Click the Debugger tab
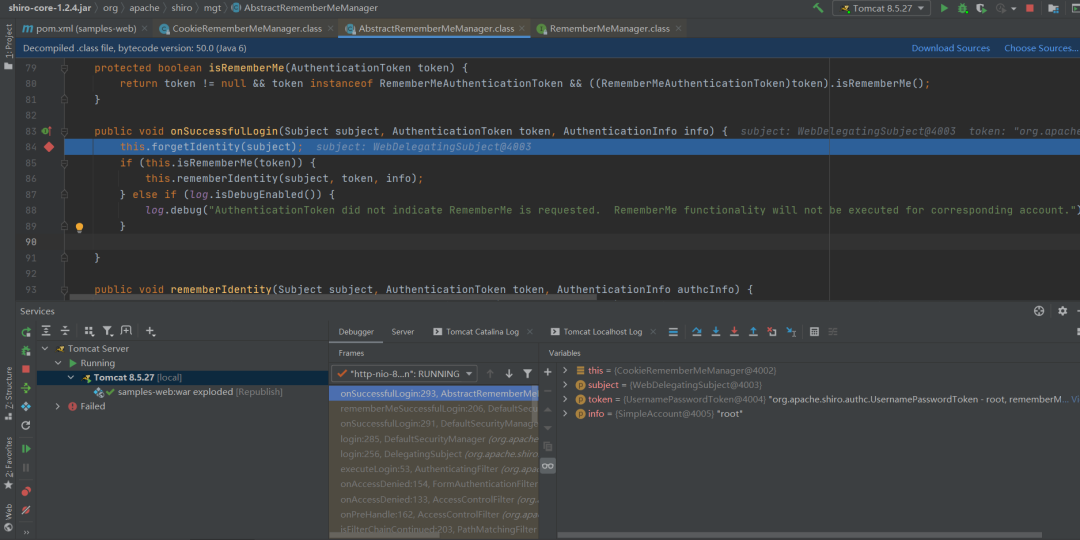Viewport: 1080px width, 540px height. (356, 332)
